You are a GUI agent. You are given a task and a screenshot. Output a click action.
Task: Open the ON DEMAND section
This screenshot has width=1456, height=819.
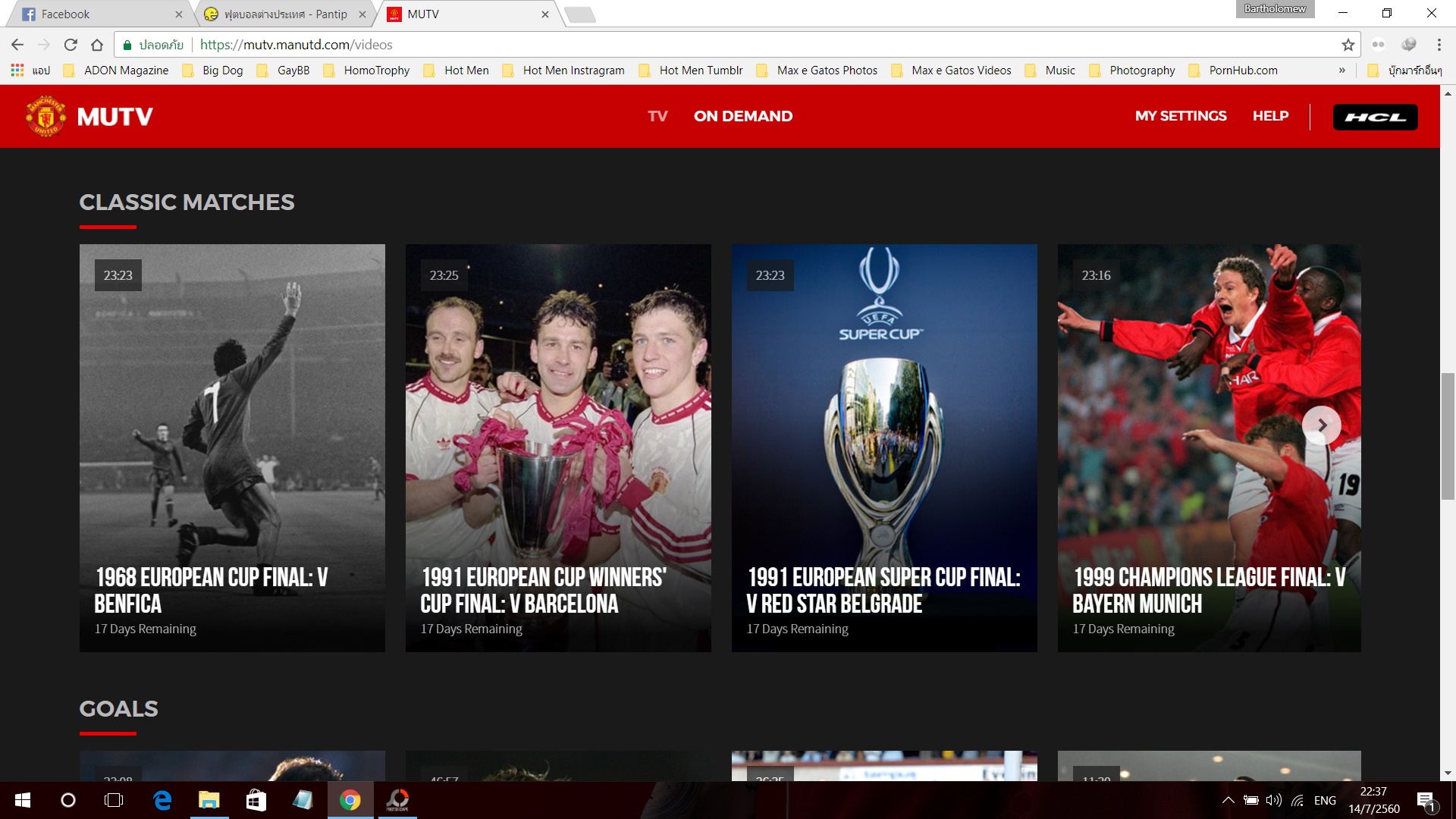click(743, 116)
